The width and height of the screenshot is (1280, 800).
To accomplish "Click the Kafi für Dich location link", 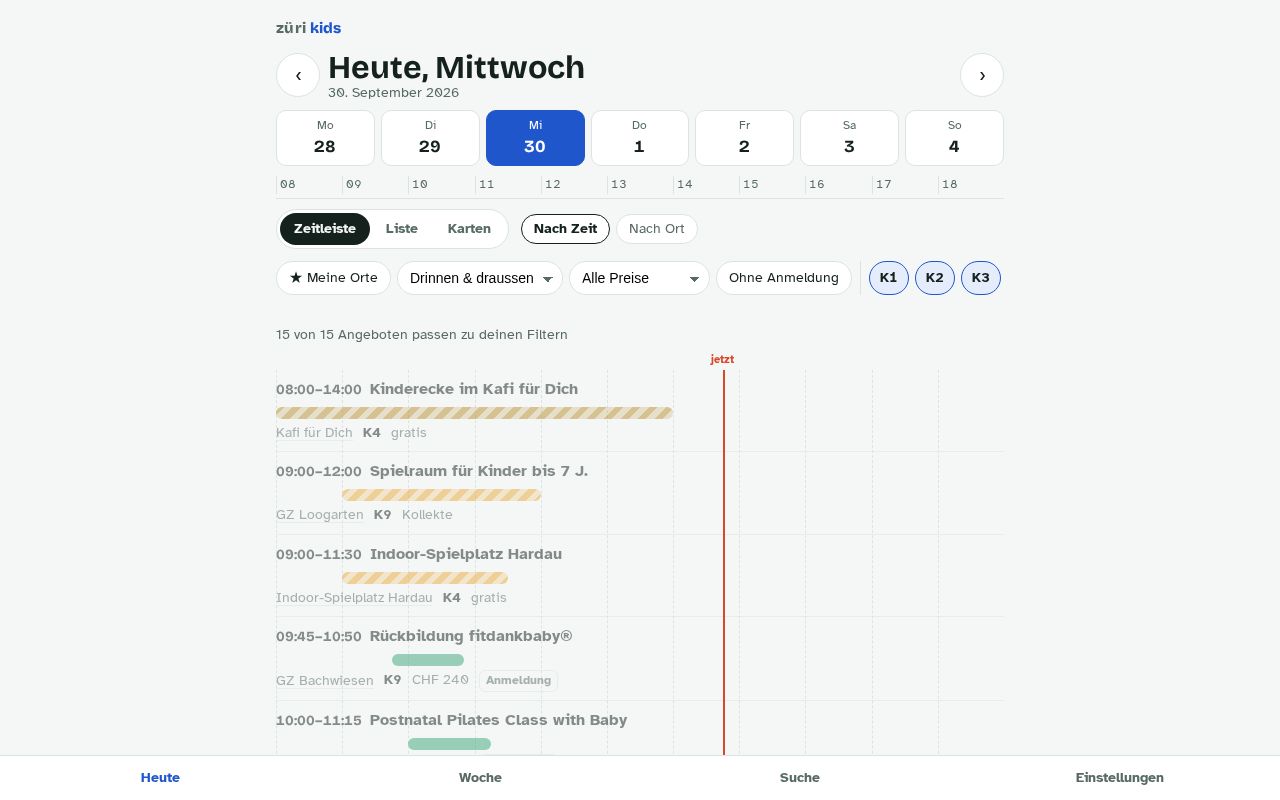I will point(314,433).
